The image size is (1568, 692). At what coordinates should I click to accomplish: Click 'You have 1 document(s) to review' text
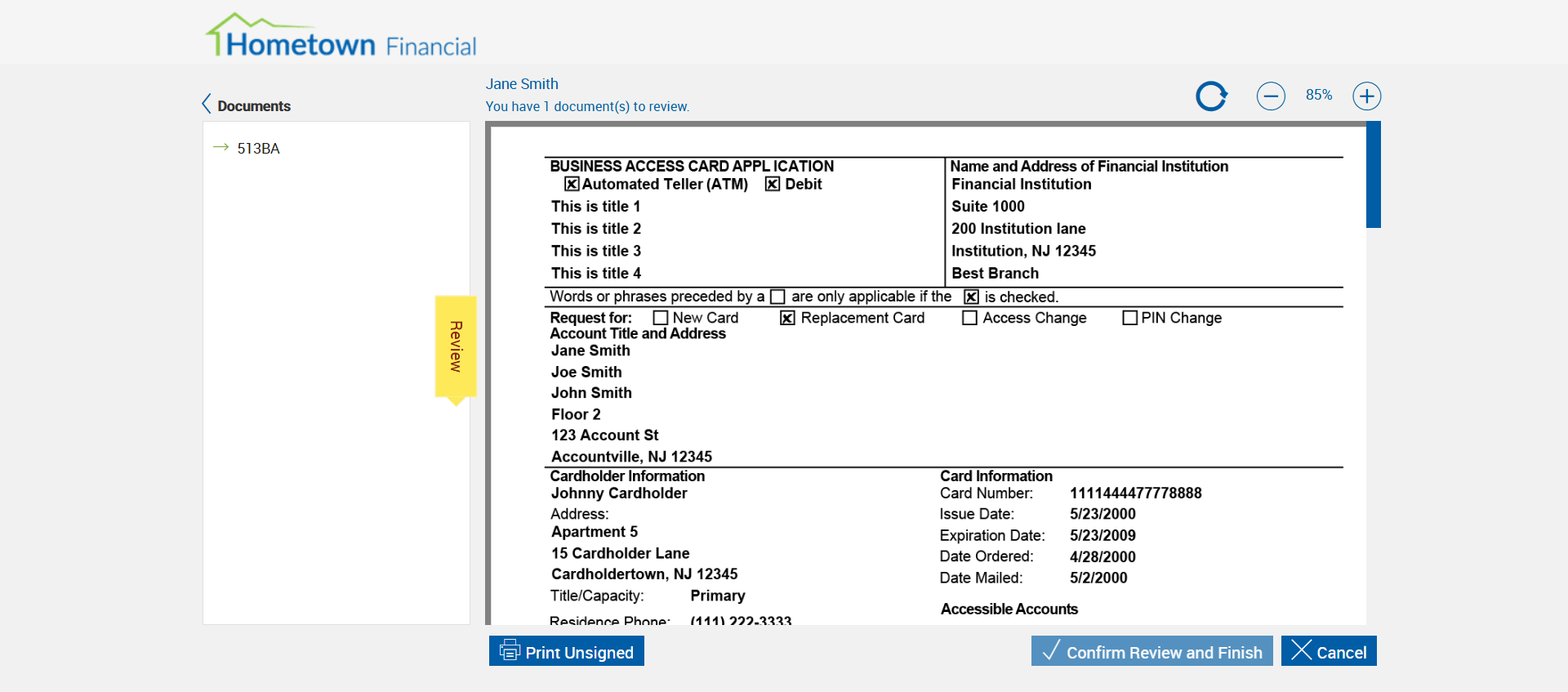(x=587, y=106)
